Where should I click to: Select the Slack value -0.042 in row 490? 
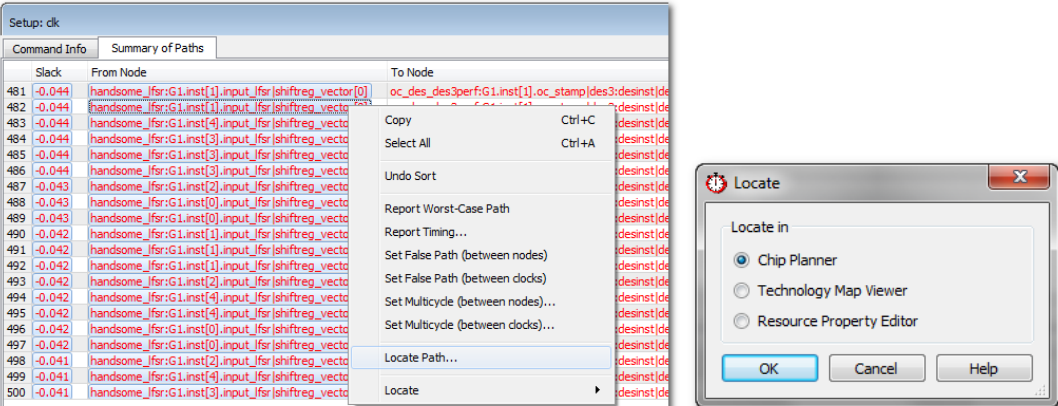click(52, 233)
